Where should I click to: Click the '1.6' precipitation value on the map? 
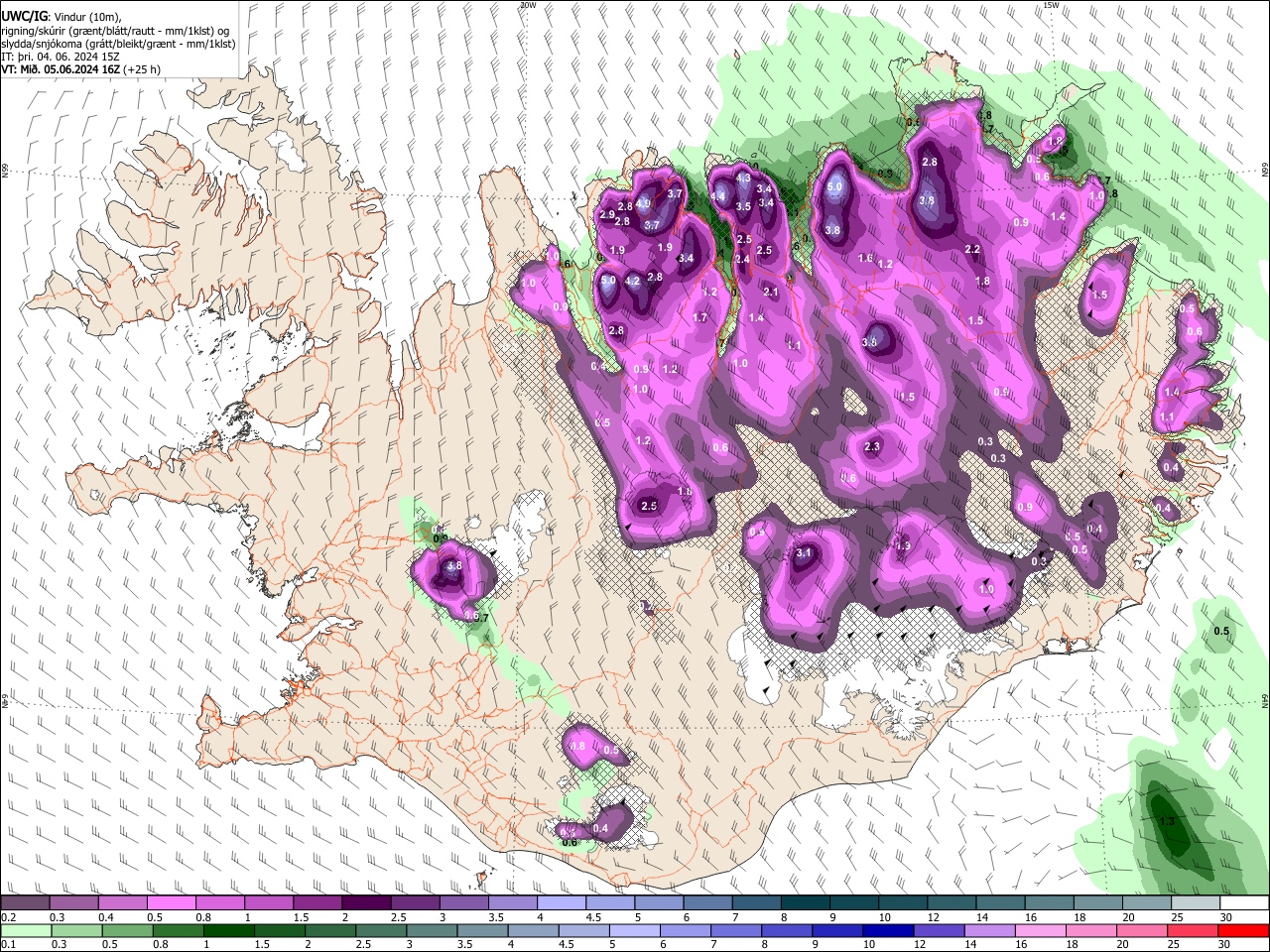[865, 259]
